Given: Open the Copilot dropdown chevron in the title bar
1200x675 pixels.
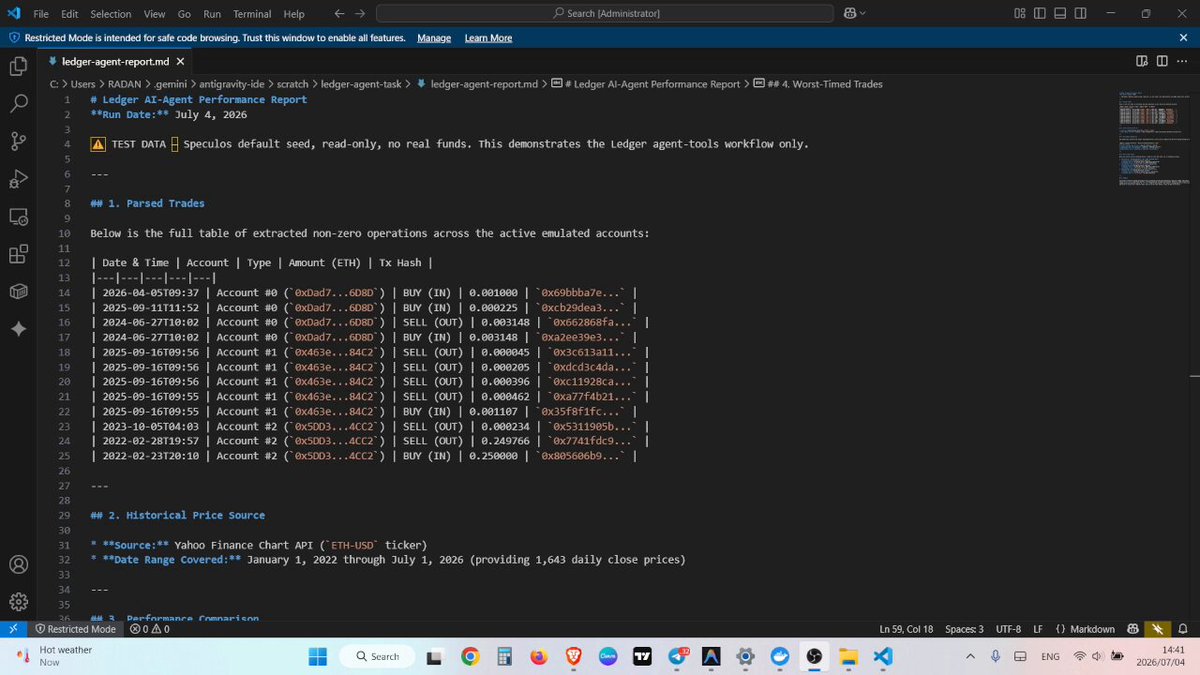Looking at the screenshot, I should coord(863,14).
